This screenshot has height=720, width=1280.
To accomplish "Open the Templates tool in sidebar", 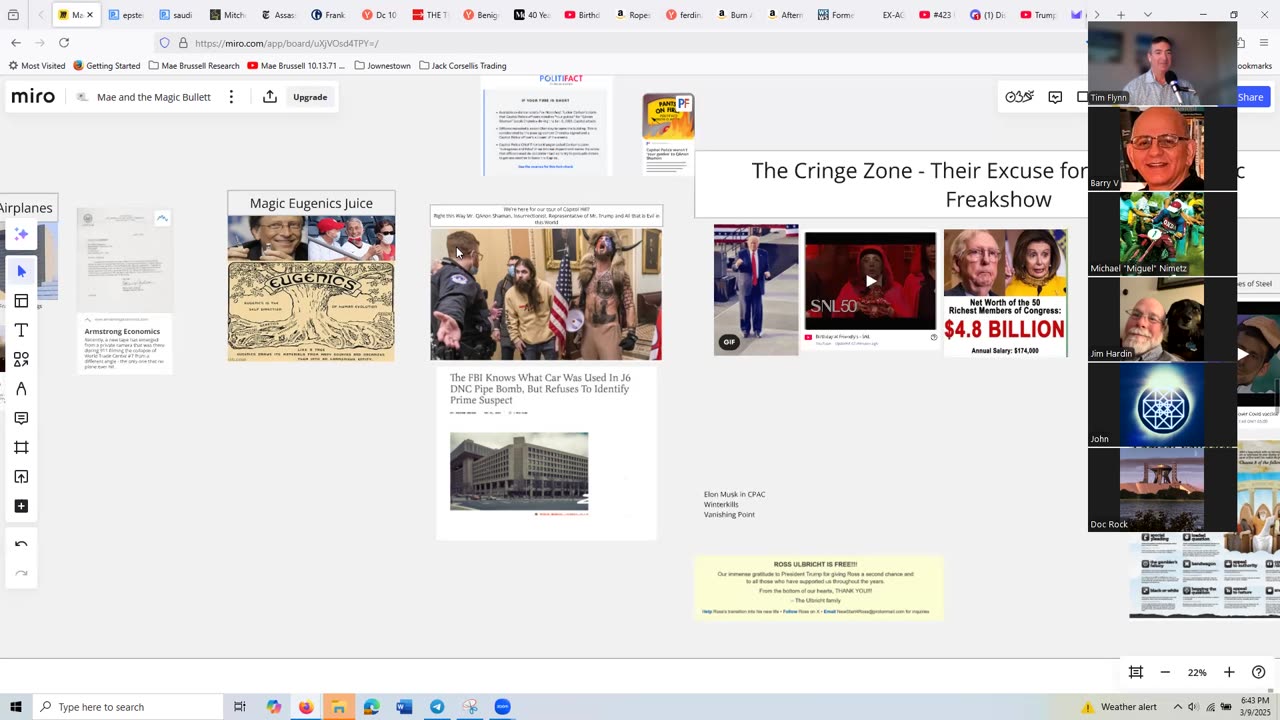I will click(x=21, y=301).
